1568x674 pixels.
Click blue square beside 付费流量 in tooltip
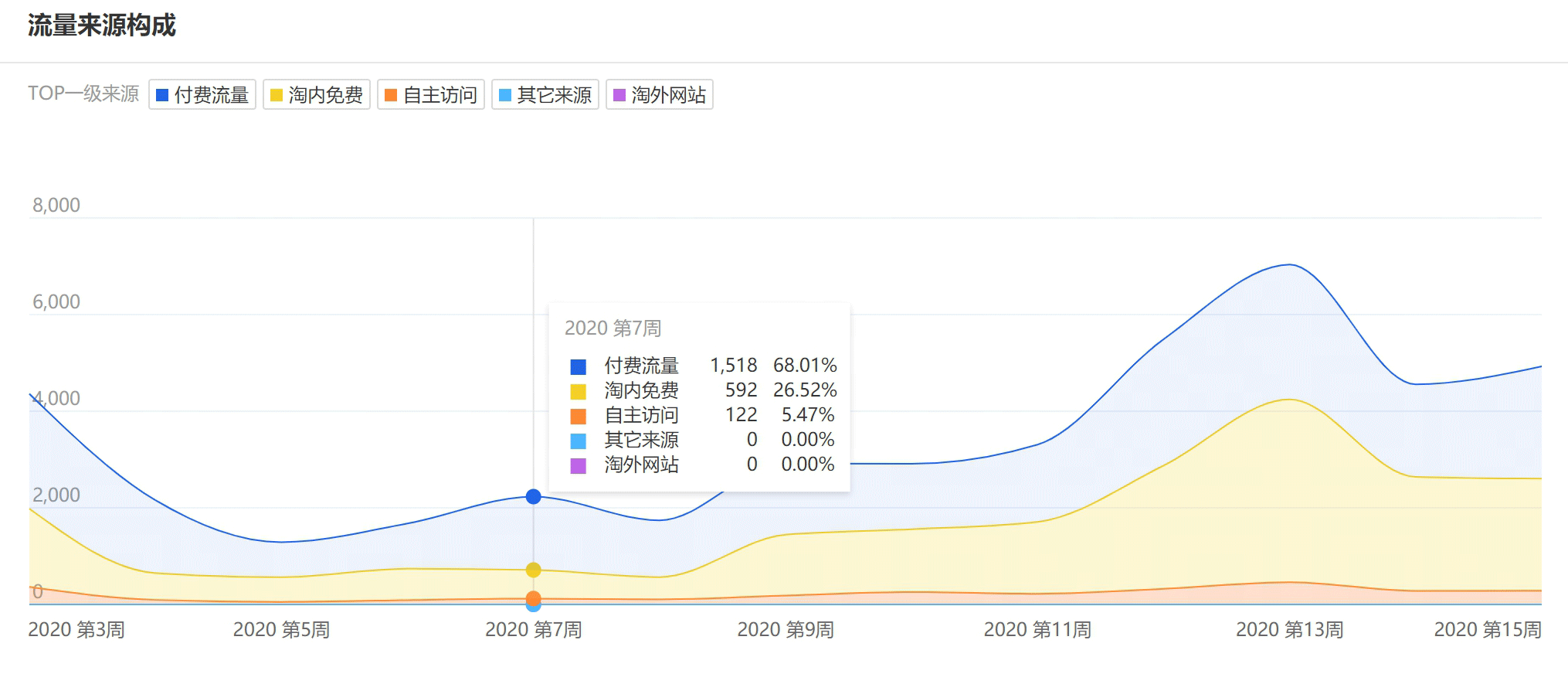578,366
